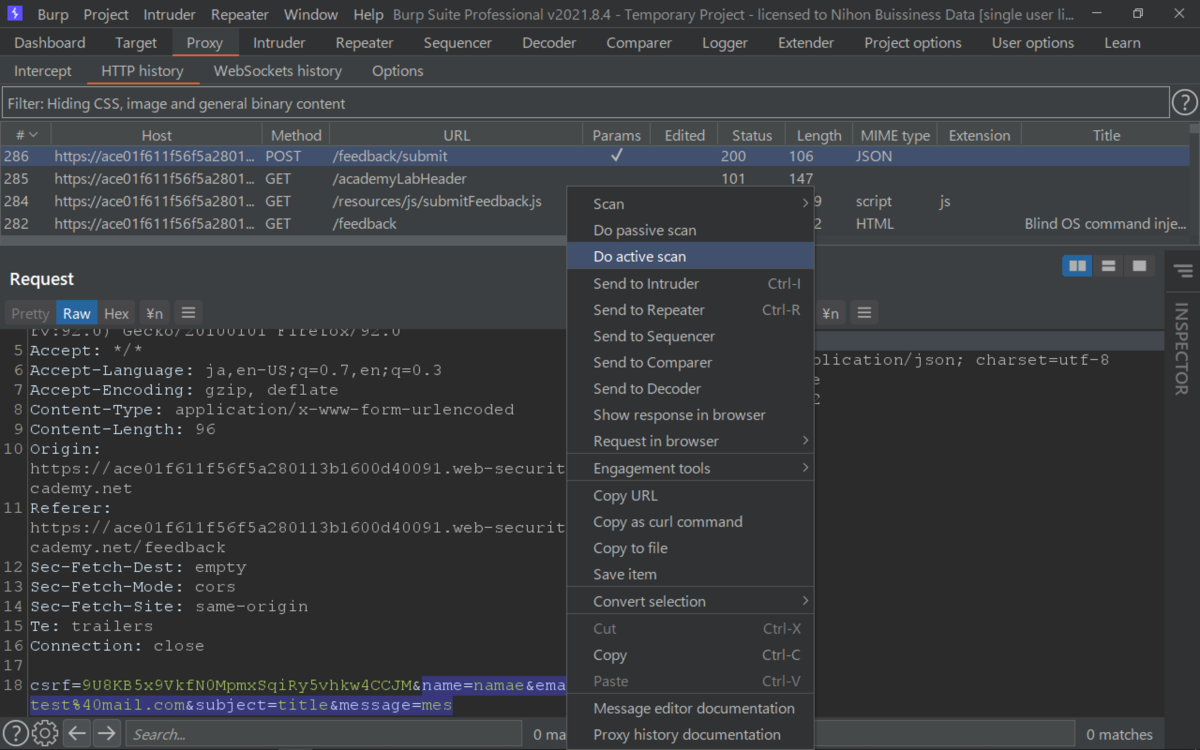Open the filter help question mark icon

pos(1184,103)
